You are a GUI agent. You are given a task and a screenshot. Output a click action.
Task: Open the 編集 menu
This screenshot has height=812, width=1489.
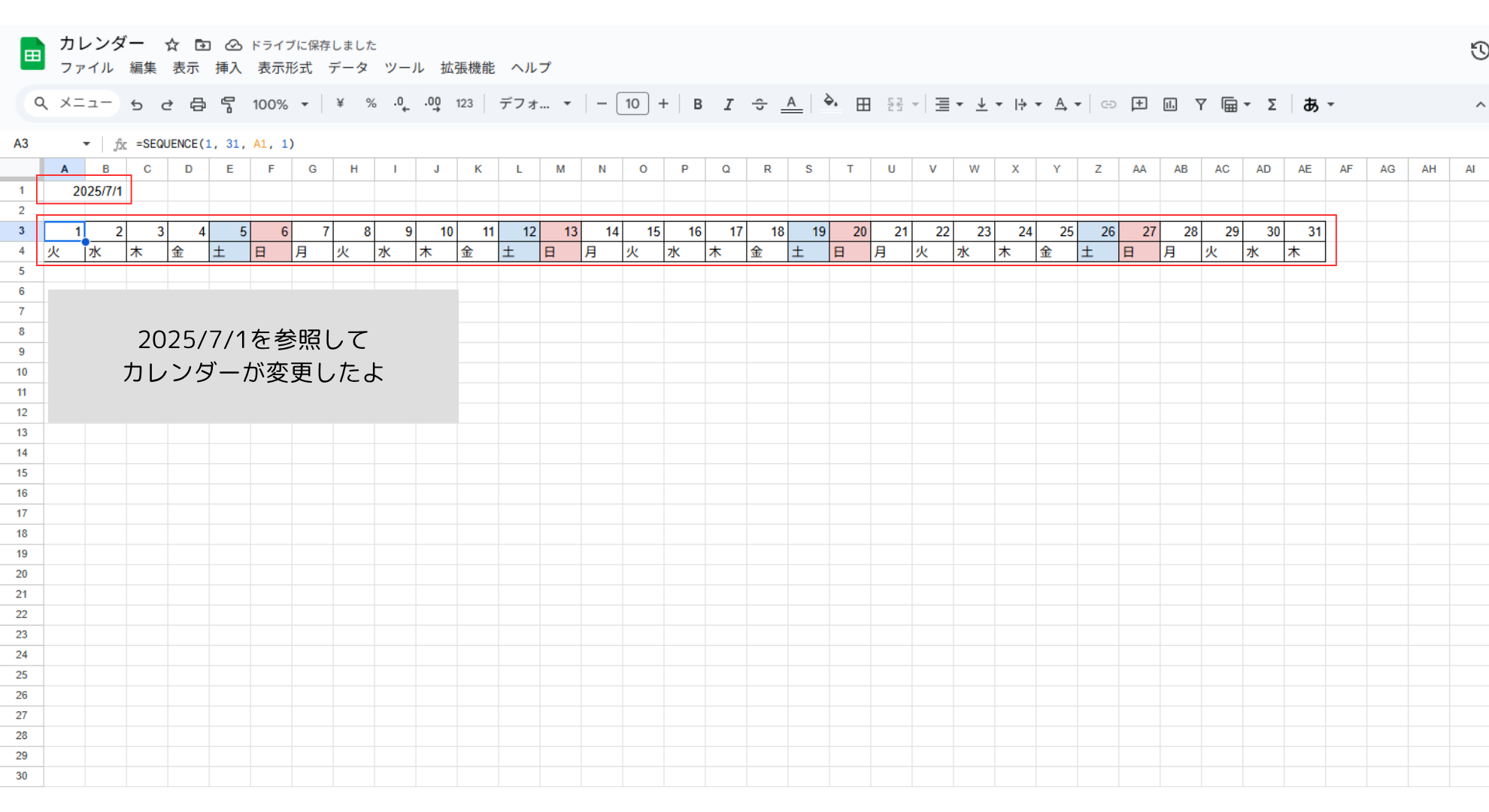[143, 68]
